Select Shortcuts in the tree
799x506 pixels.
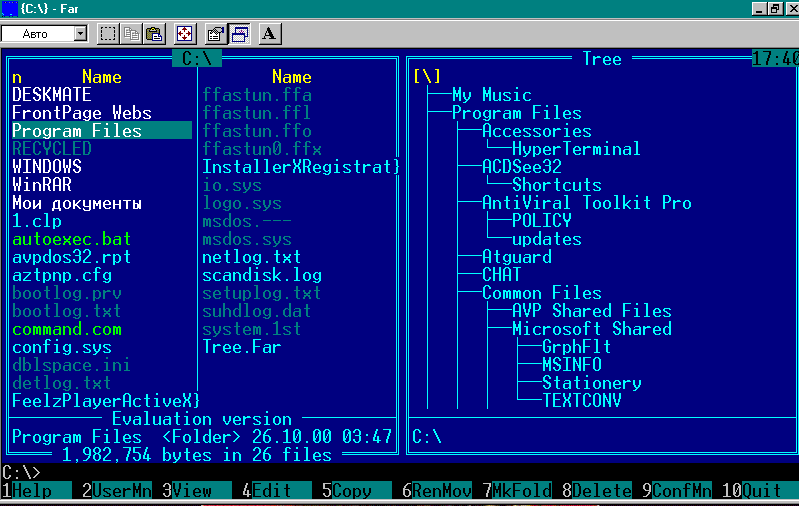(556, 185)
